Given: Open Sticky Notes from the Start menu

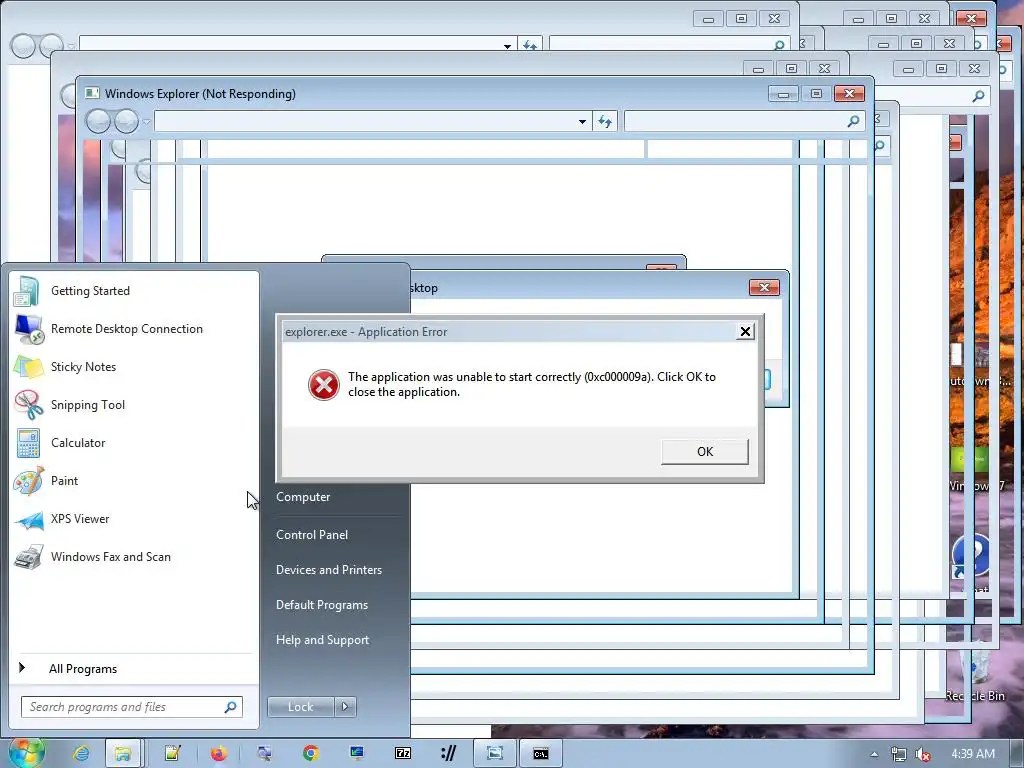Looking at the screenshot, I should point(134,366).
